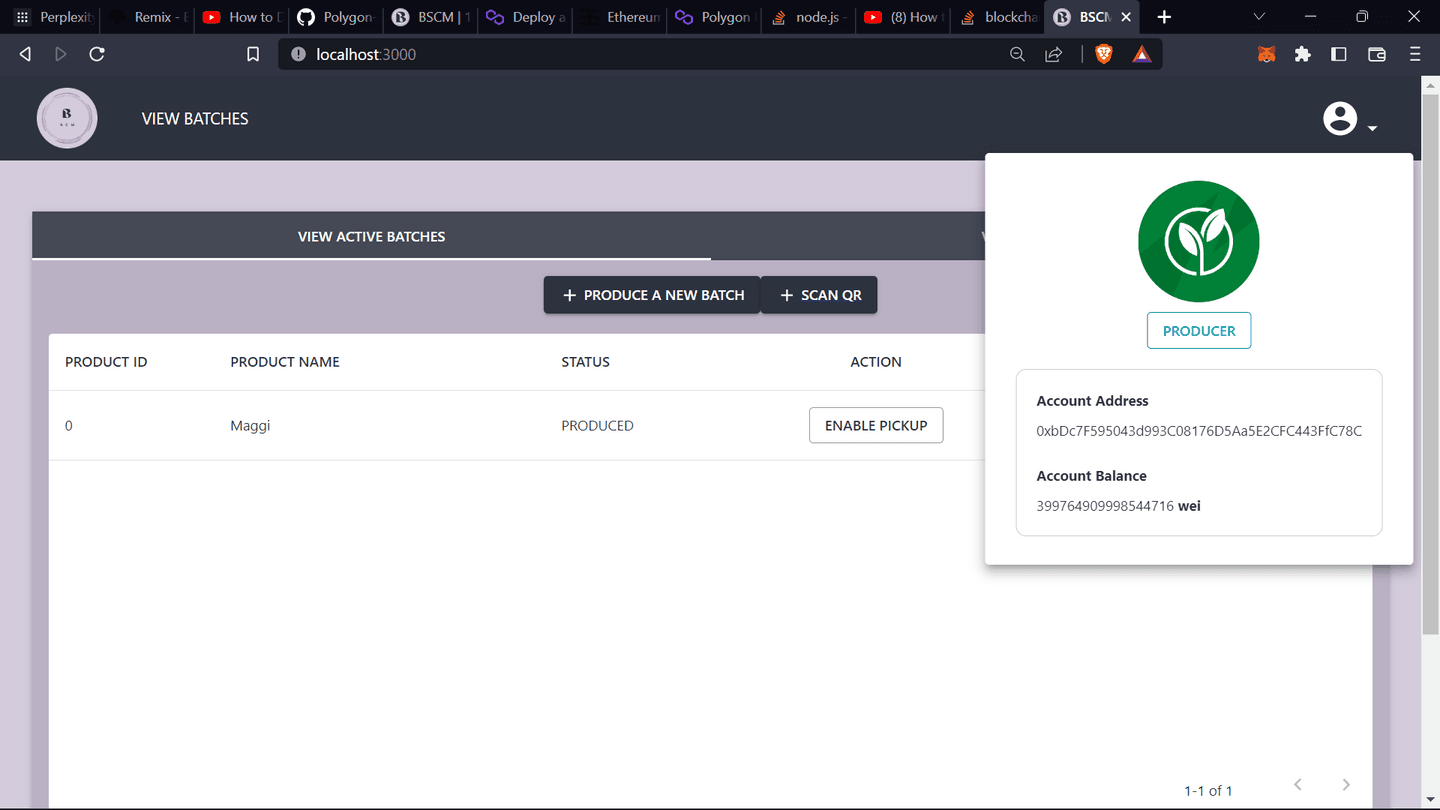Open Brave Rewards triangle icon

(1141, 54)
